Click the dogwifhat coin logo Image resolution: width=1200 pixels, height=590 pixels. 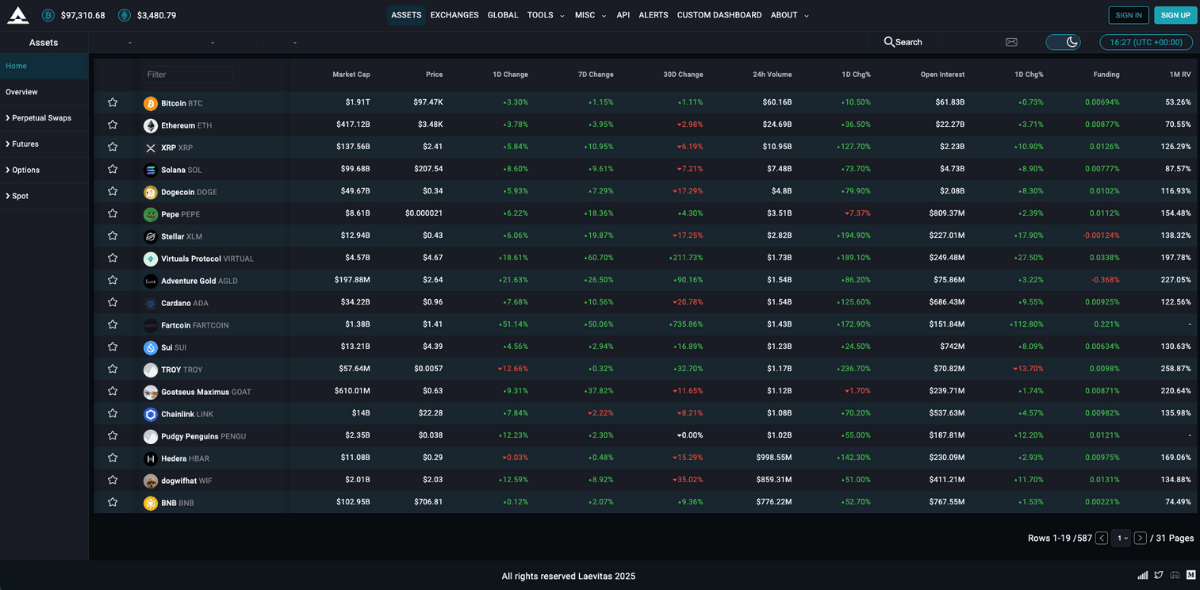(x=151, y=480)
